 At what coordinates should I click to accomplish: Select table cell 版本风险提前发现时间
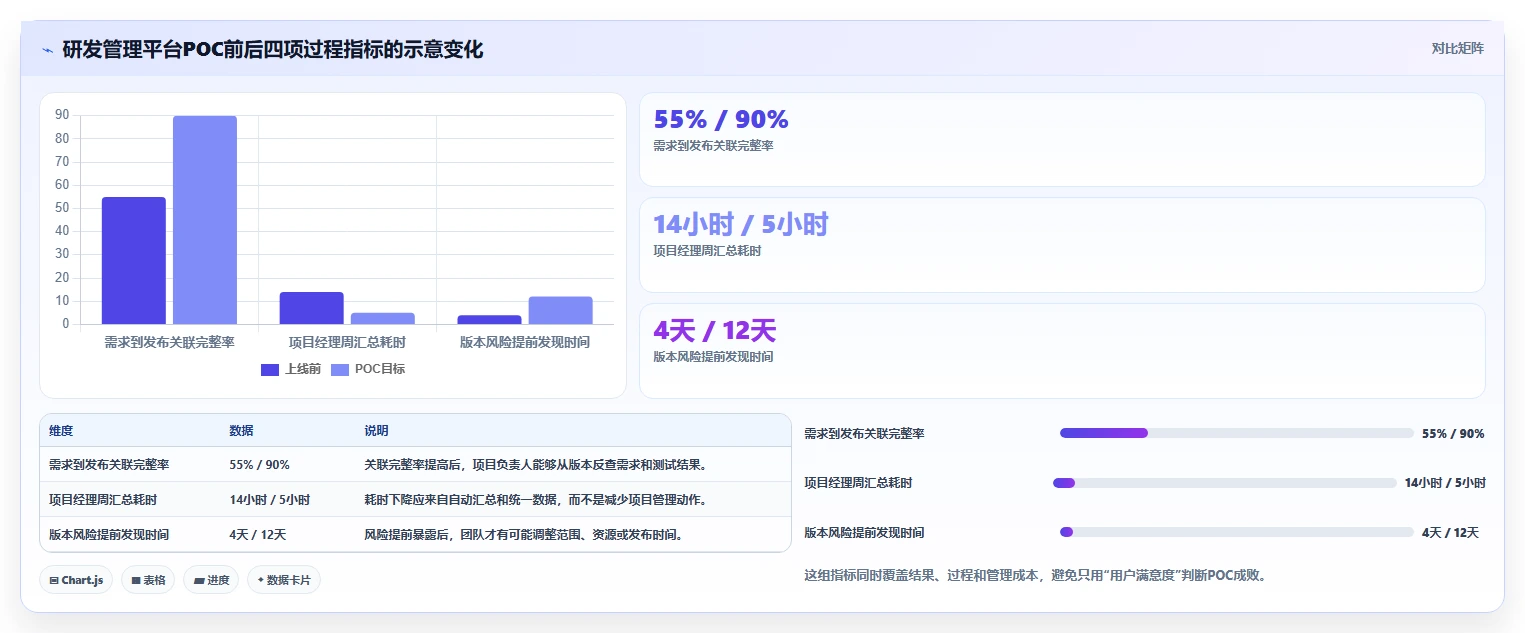click(109, 535)
